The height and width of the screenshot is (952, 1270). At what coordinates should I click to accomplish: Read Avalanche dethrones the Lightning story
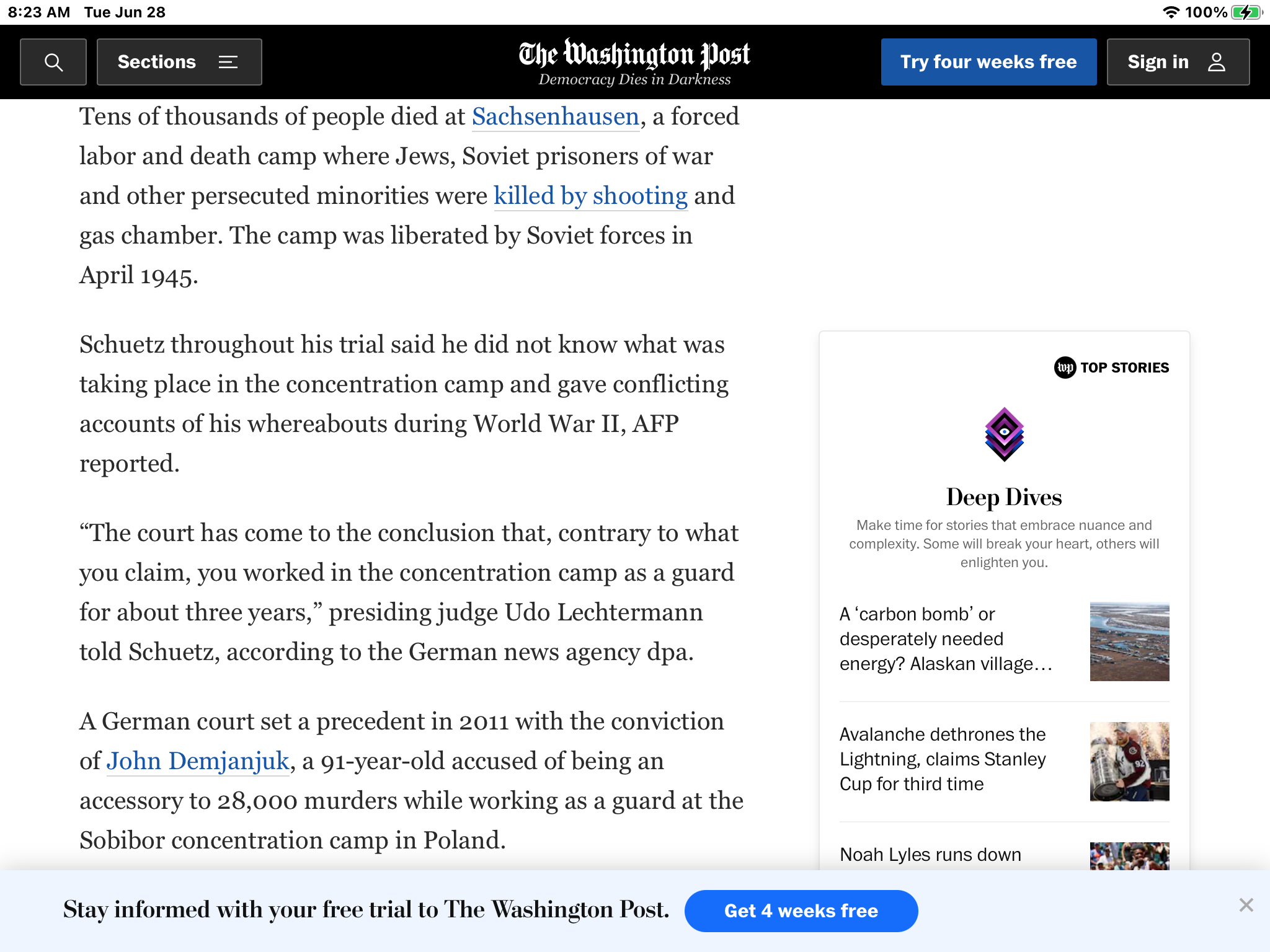(943, 759)
